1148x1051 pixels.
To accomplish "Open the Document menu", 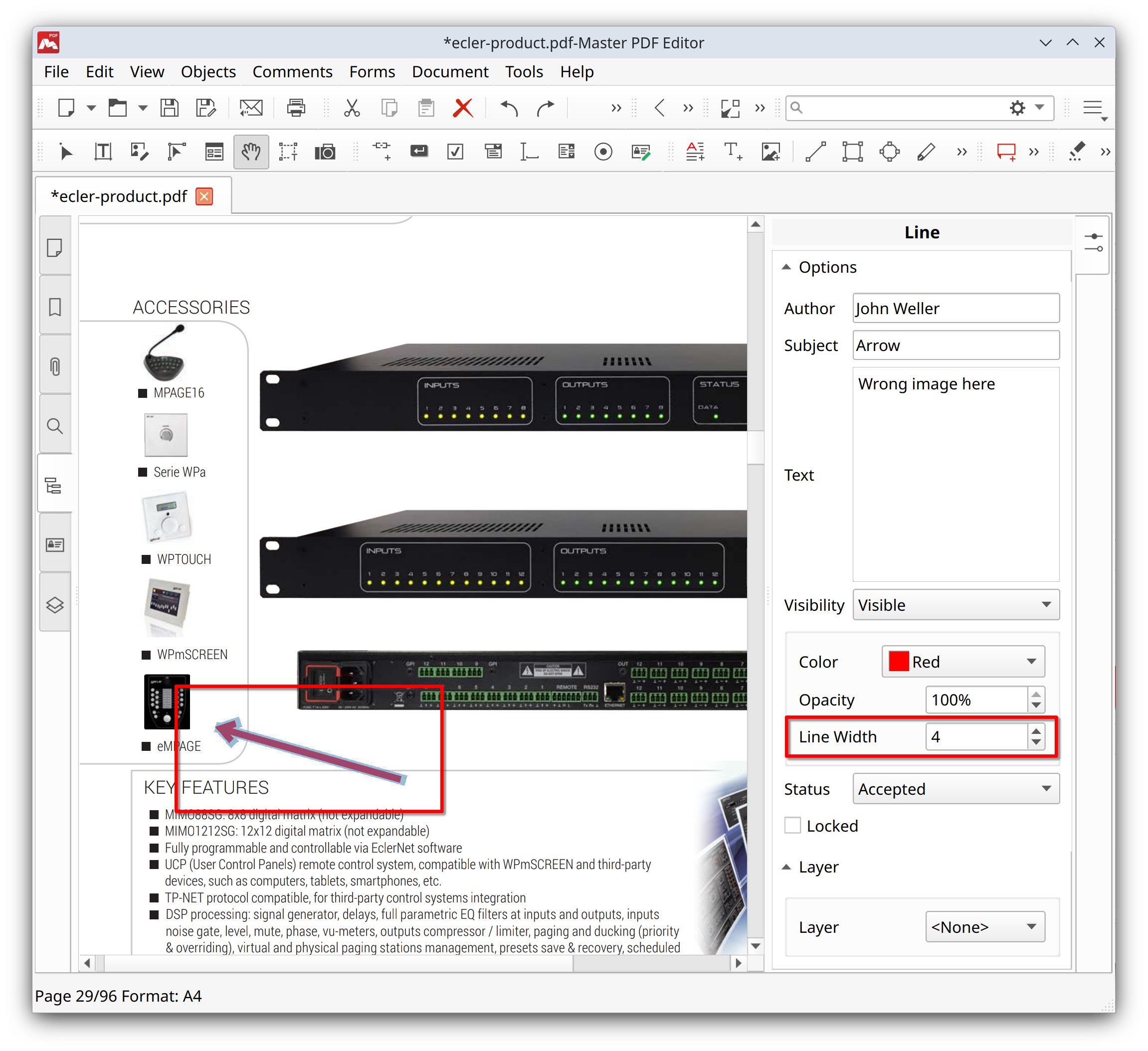I will tap(450, 72).
